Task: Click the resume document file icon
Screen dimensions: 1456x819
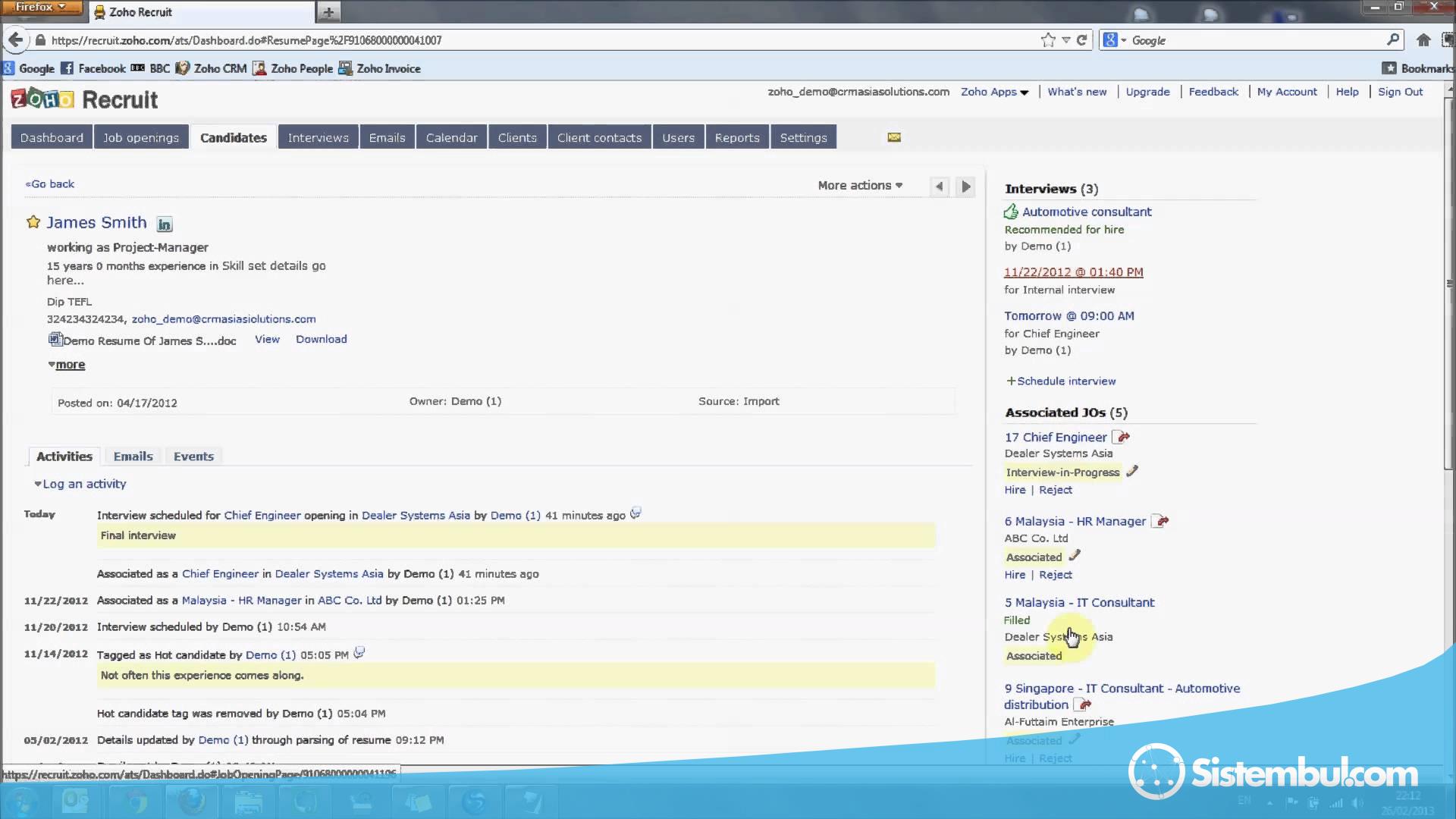Action: tap(55, 340)
